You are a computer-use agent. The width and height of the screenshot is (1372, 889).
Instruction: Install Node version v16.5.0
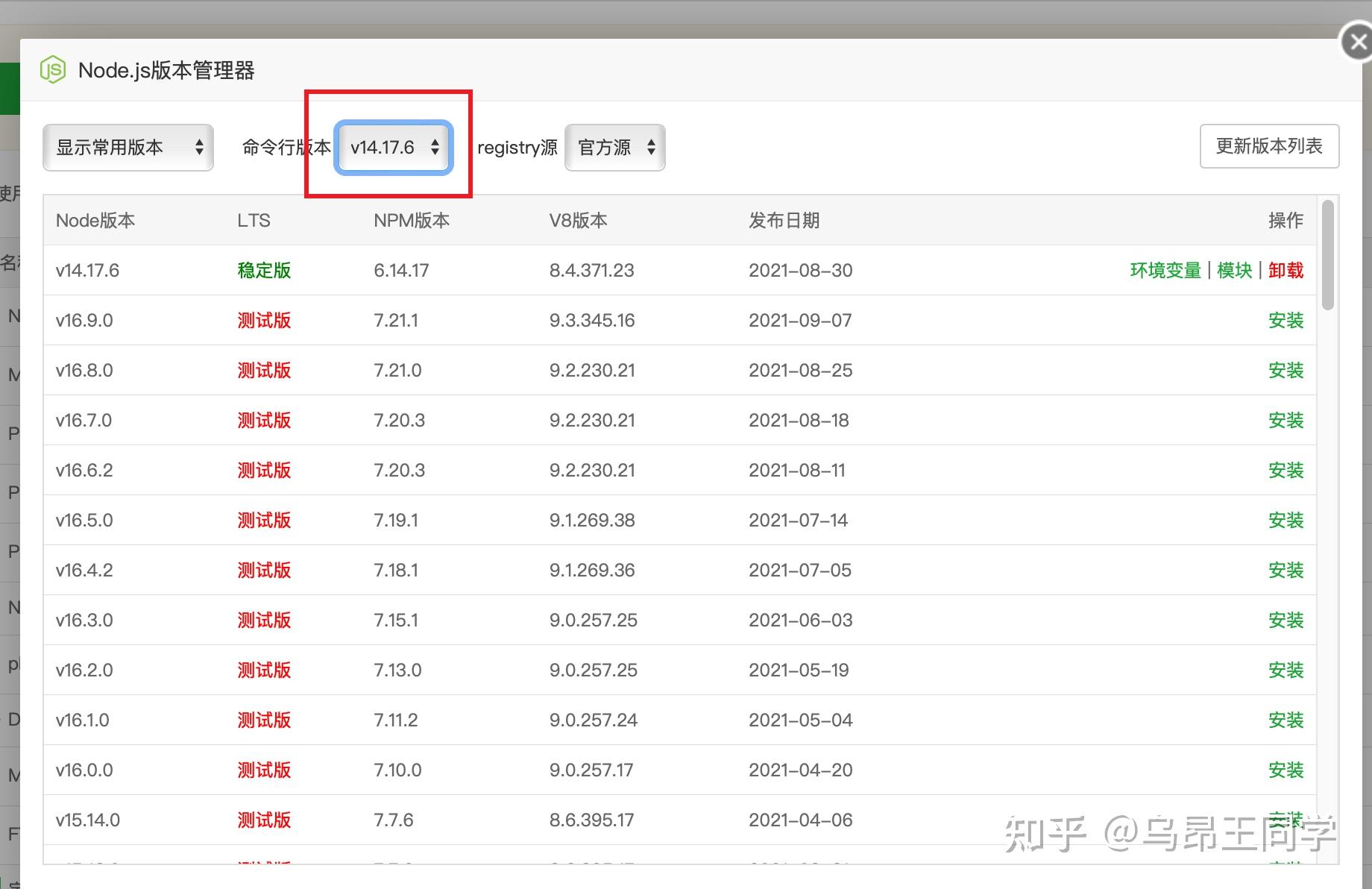1286,520
